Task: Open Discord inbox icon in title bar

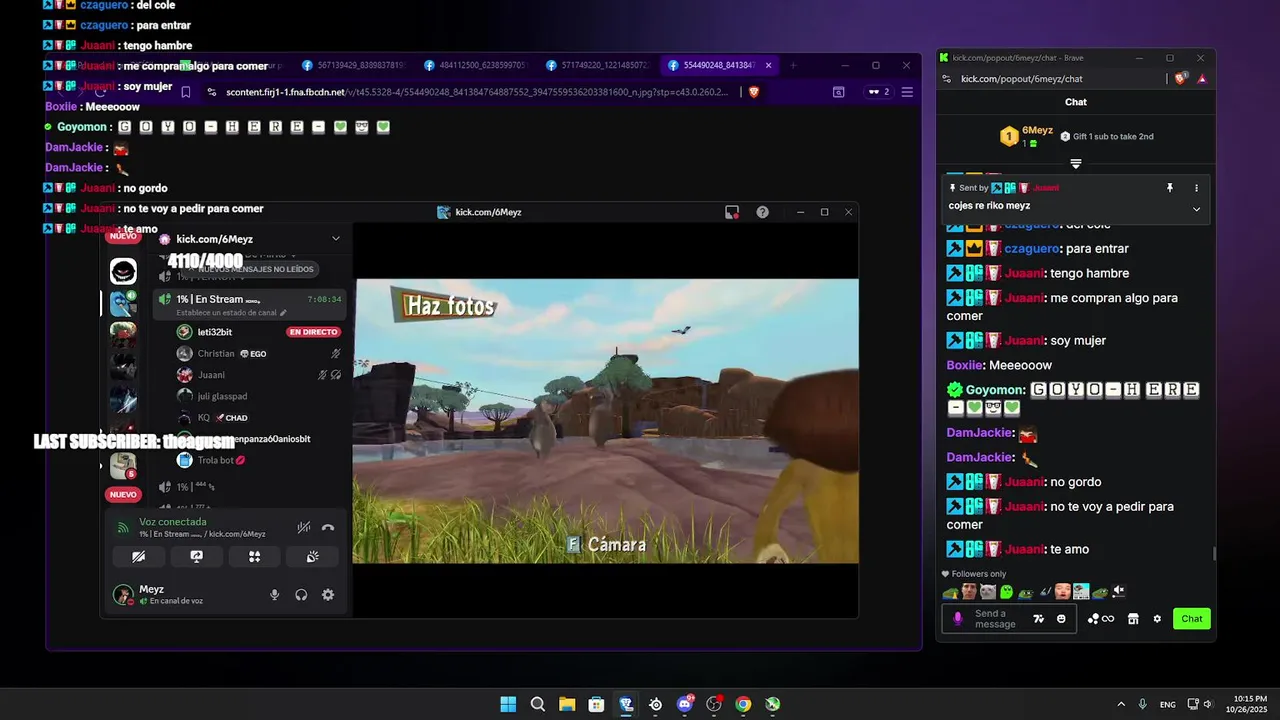Action: point(732,212)
